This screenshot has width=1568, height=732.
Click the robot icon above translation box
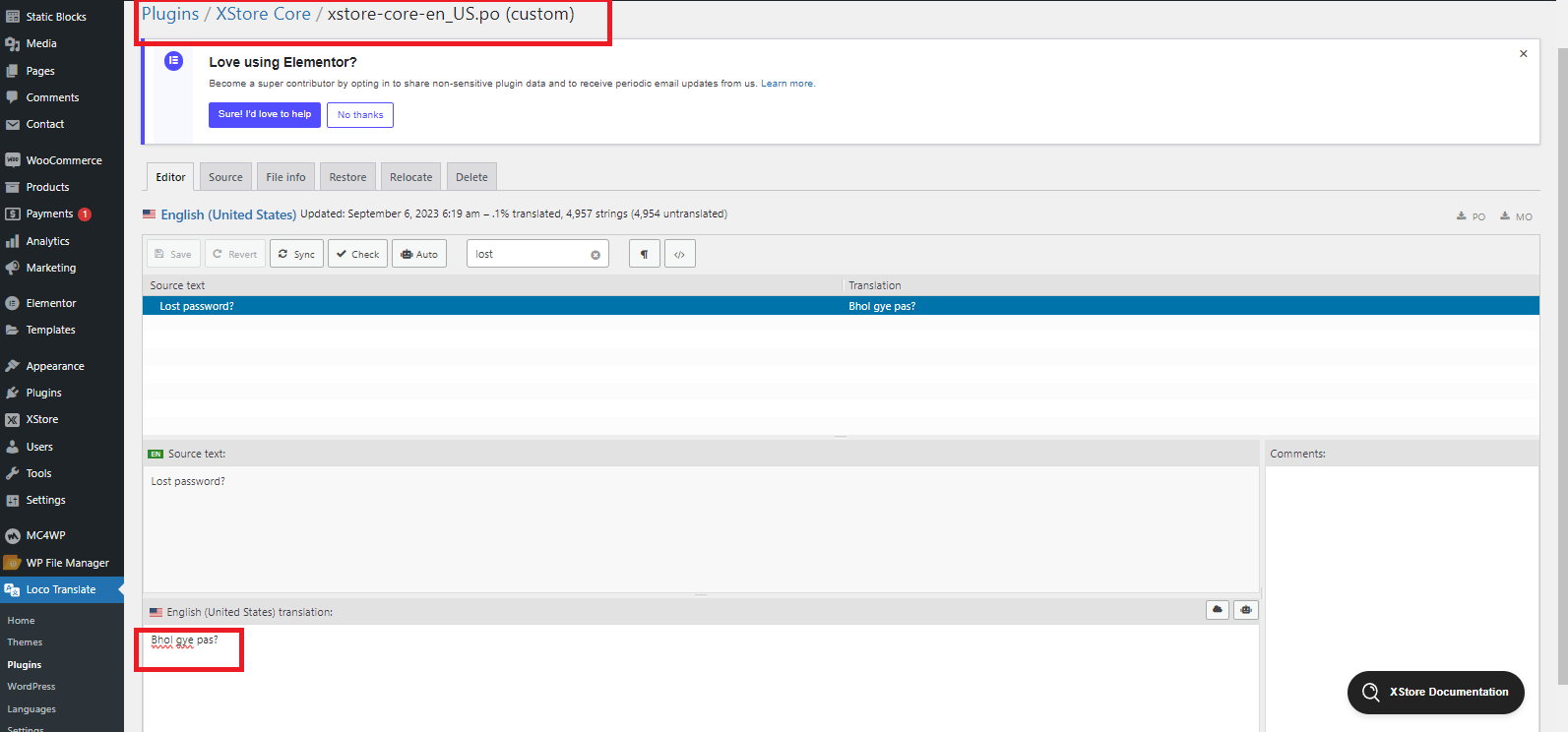coord(1246,610)
